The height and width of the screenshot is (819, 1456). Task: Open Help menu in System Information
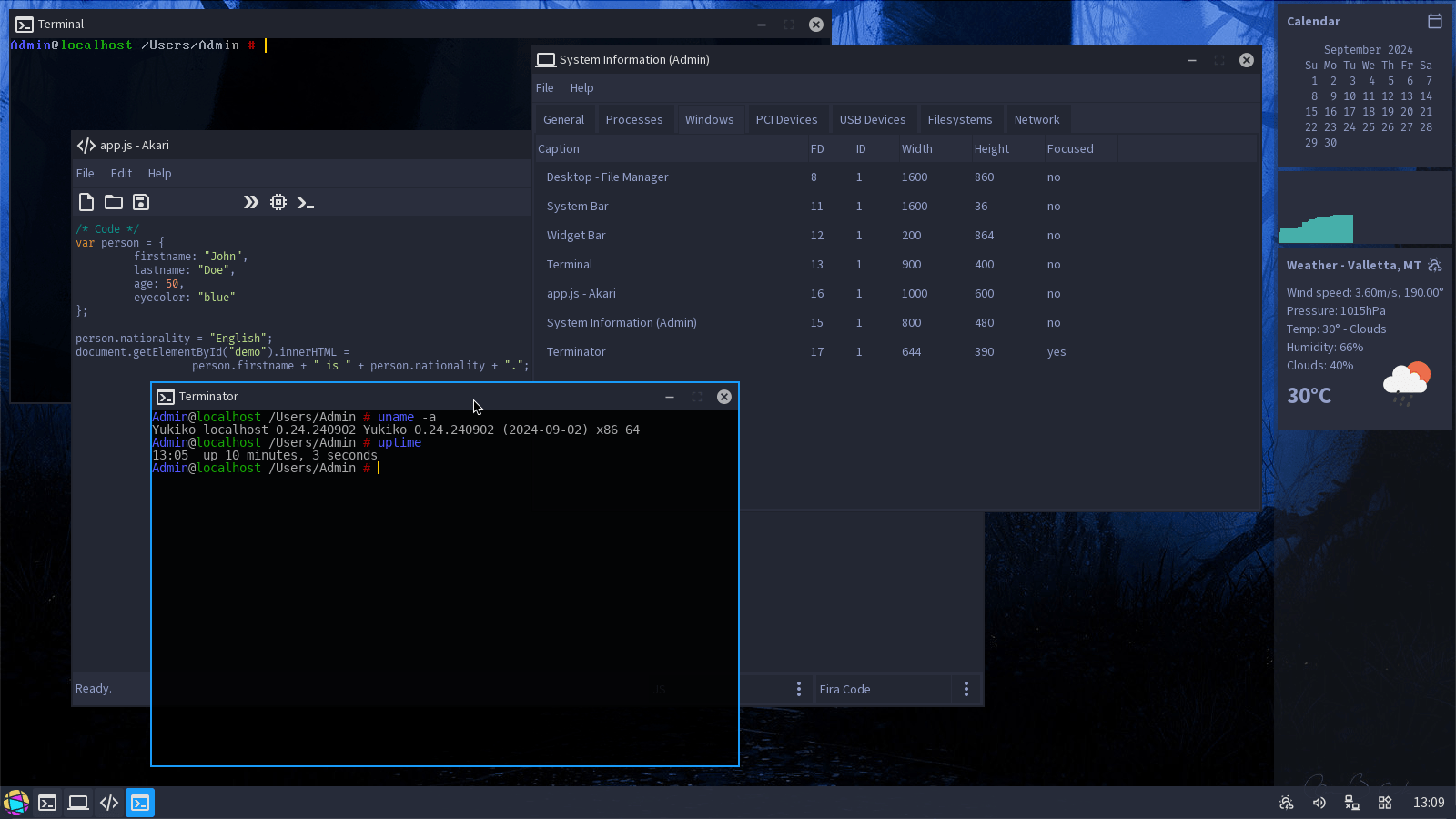point(581,87)
